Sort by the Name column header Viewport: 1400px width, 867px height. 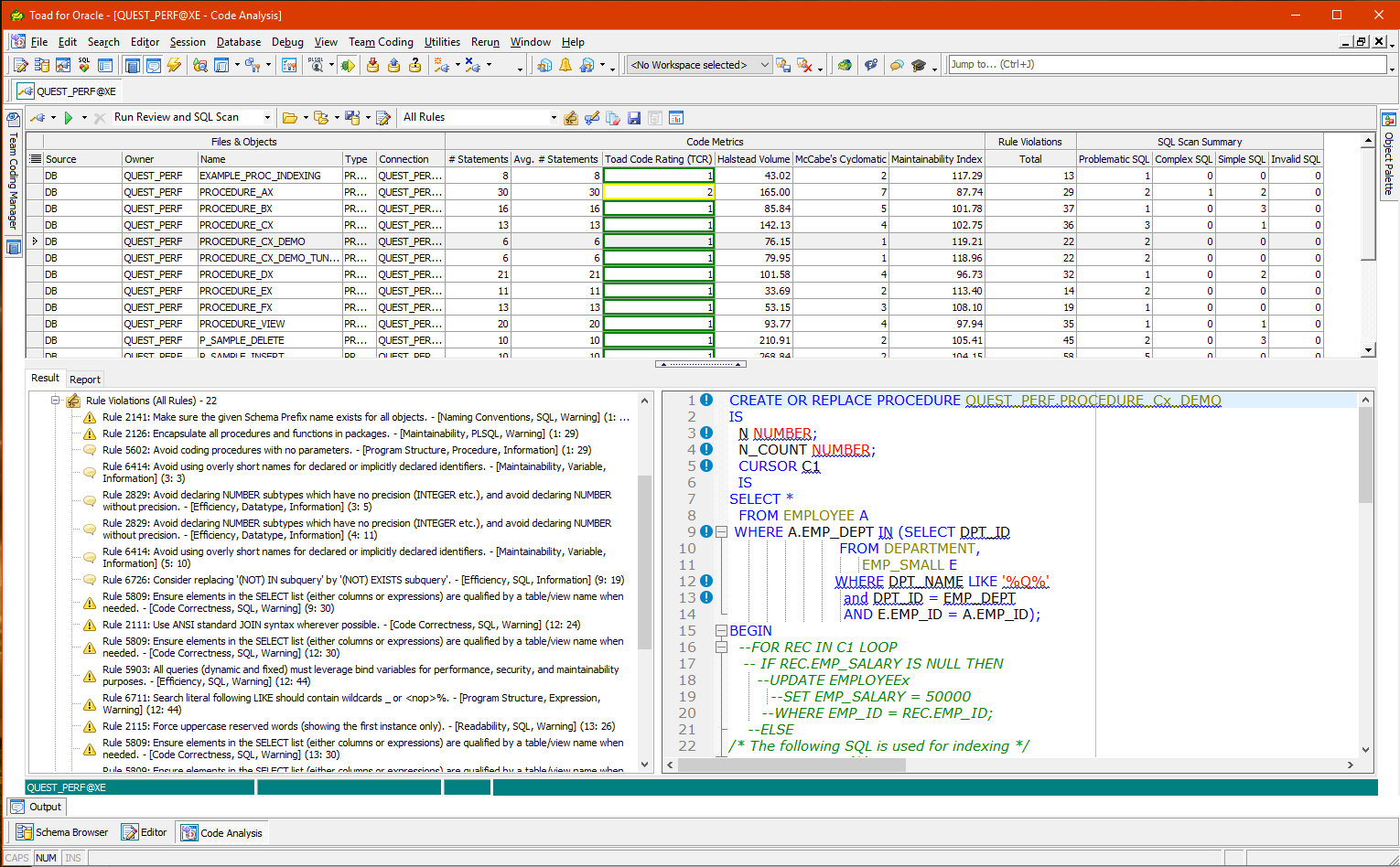tap(270, 159)
